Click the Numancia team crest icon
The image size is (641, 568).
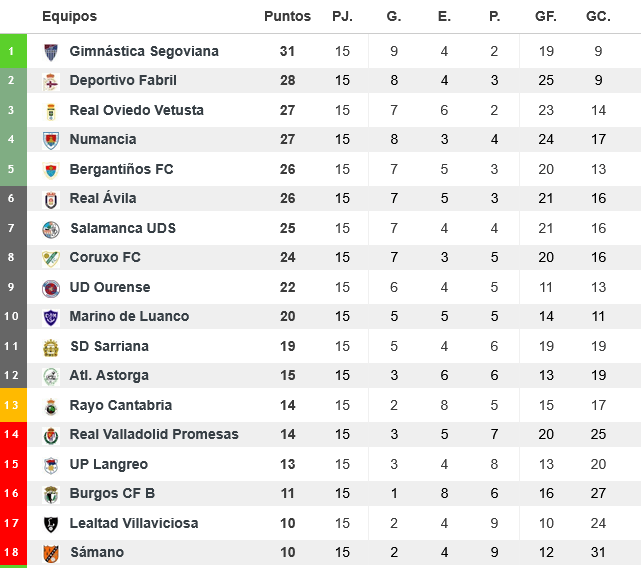pyautogui.click(x=51, y=140)
